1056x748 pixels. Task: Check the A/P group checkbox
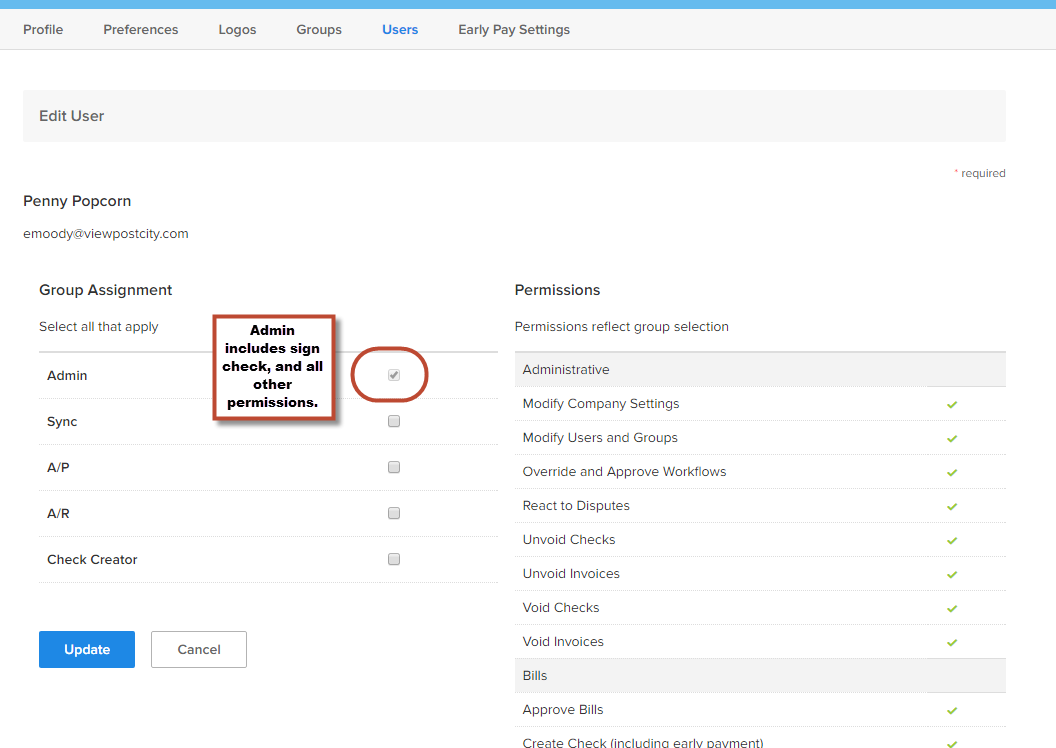pyautogui.click(x=394, y=467)
